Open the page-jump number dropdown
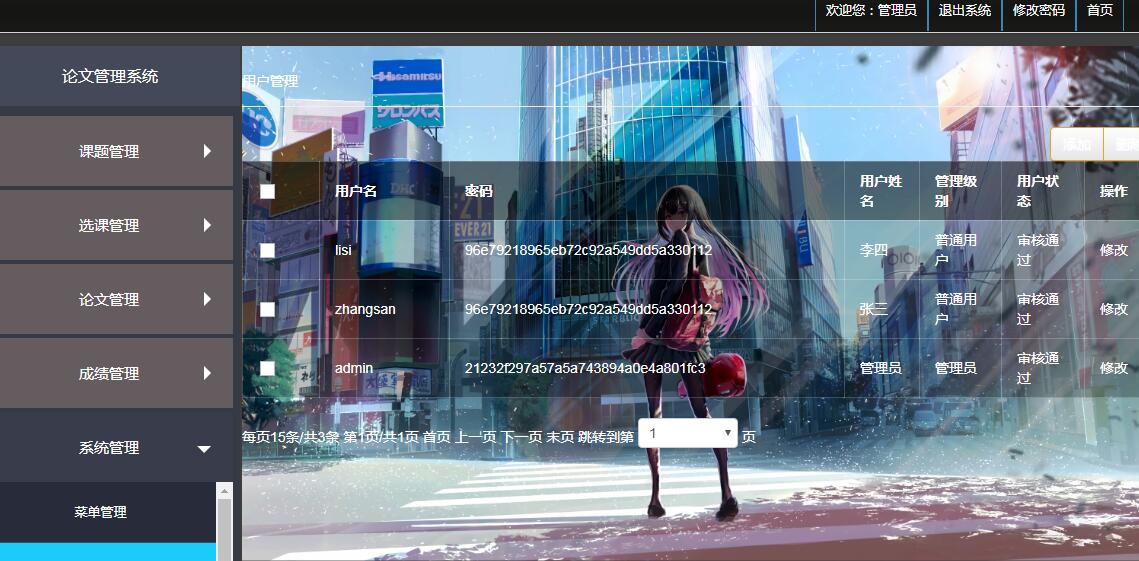1139x561 pixels. (687, 433)
